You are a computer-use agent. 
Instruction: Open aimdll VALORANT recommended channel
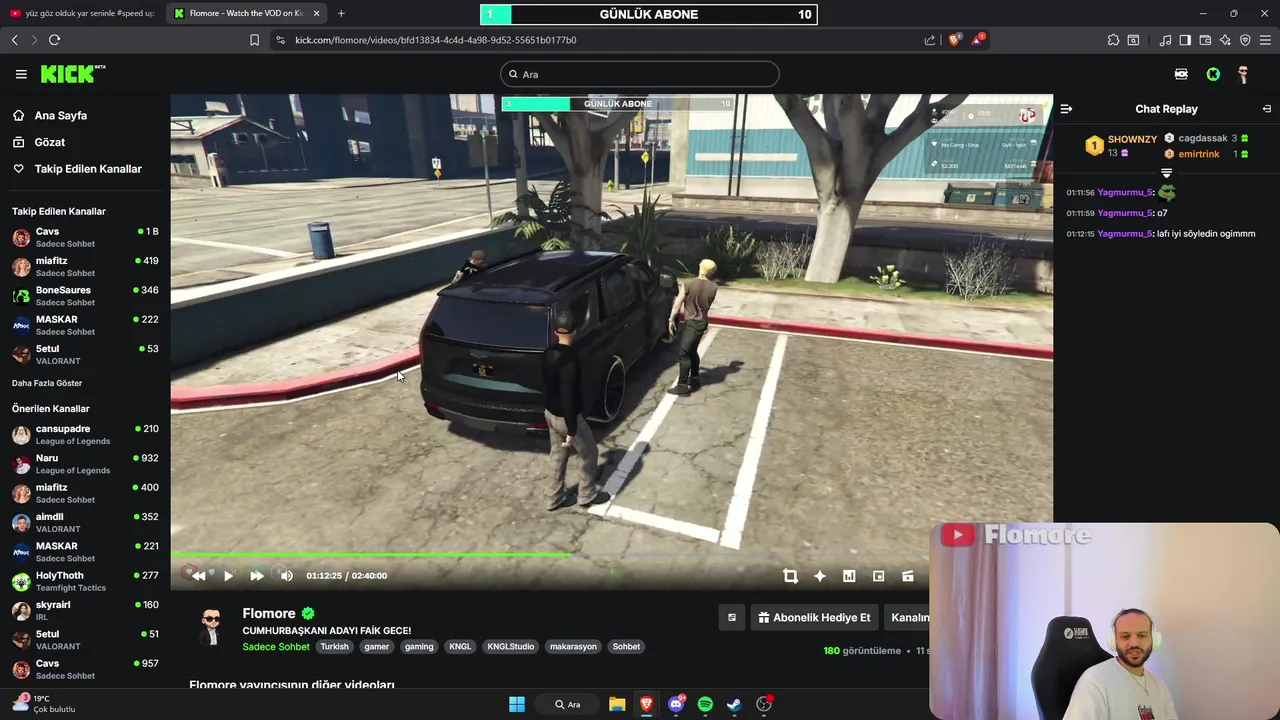85,522
